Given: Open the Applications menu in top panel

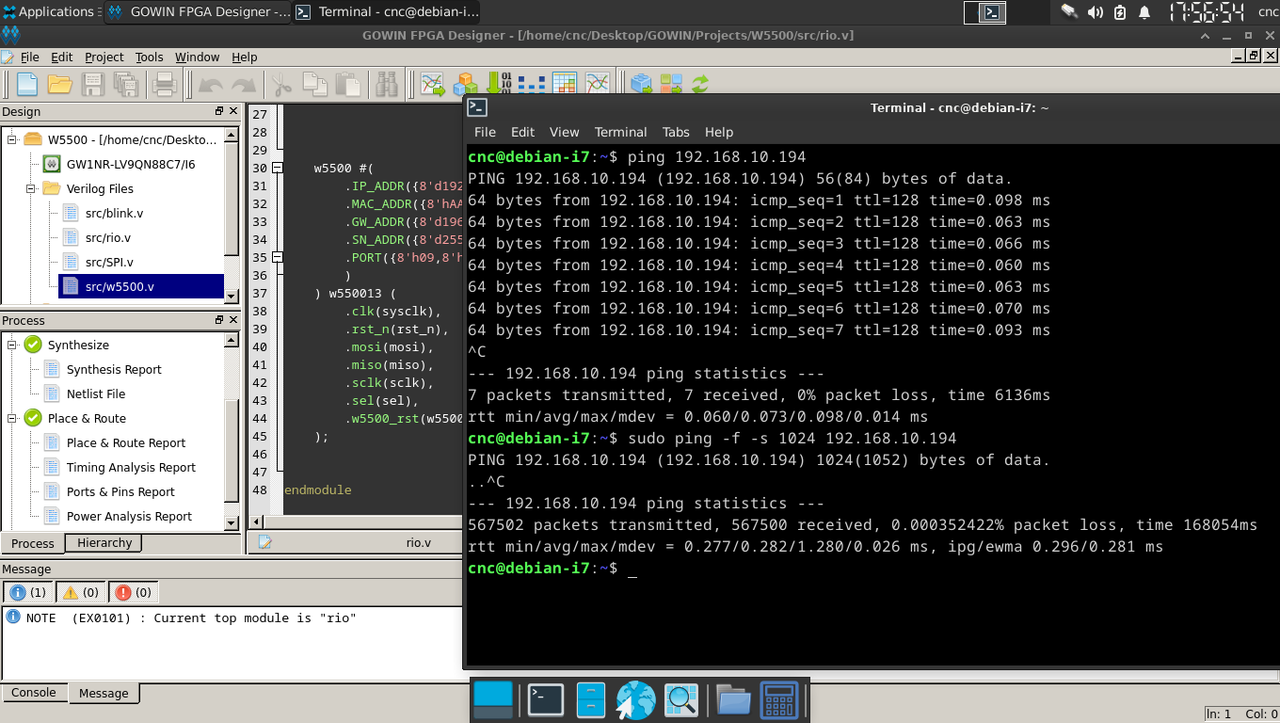Looking at the screenshot, I should (49, 12).
